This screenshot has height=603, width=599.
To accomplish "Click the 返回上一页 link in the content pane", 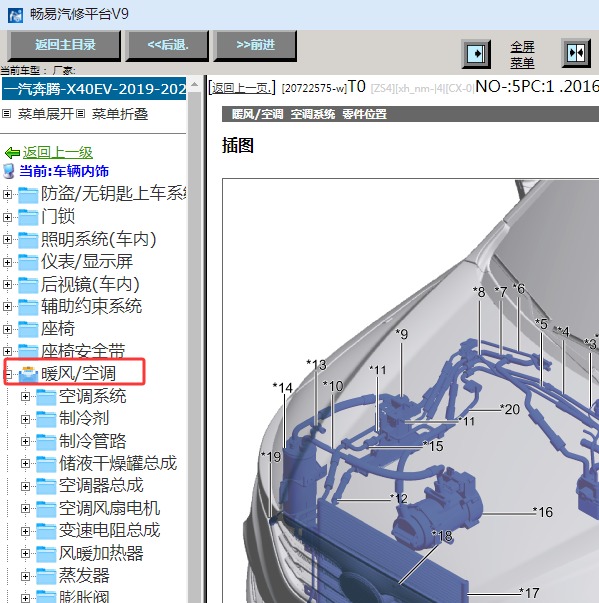I will click(242, 88).
